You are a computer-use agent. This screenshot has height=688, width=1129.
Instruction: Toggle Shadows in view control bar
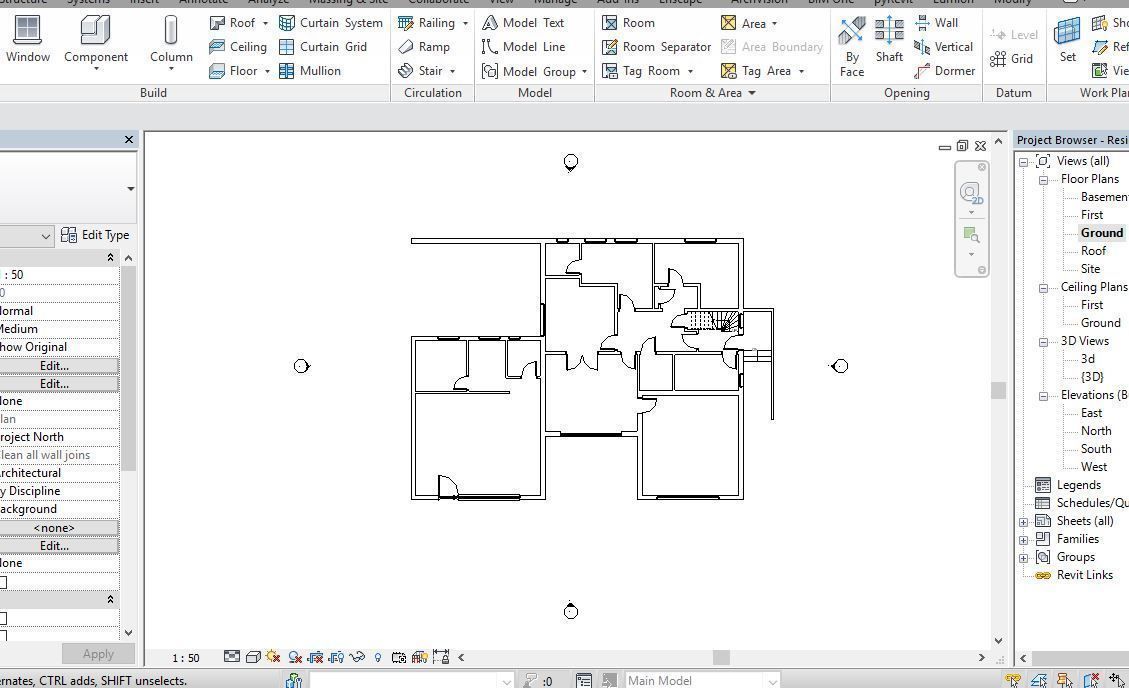pos(294,656)
